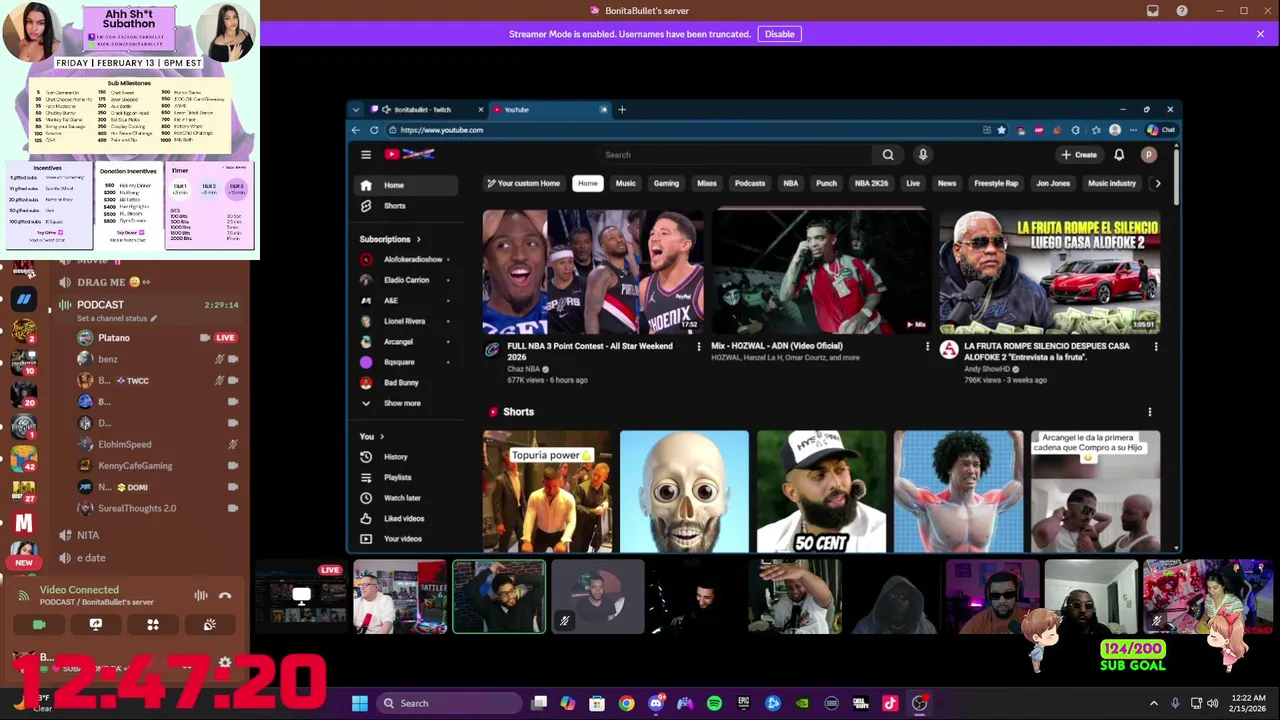The width and height of the screenshot is (1280, 720).
Task: Open the YouTube hamburger guide menu
Action: tap(366, 155)
